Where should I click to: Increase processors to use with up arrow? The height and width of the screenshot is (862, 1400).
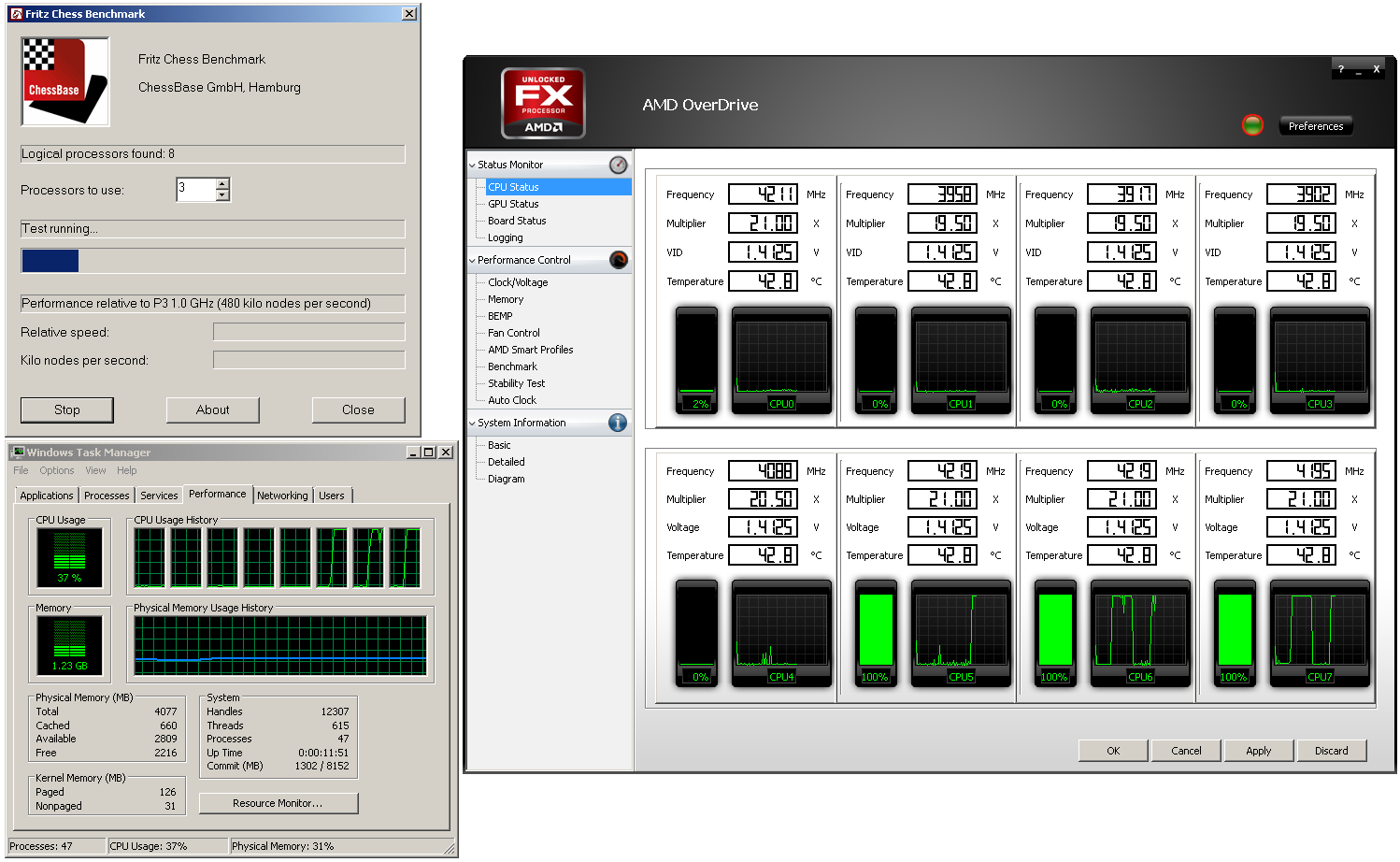click(x=222, y=184)
